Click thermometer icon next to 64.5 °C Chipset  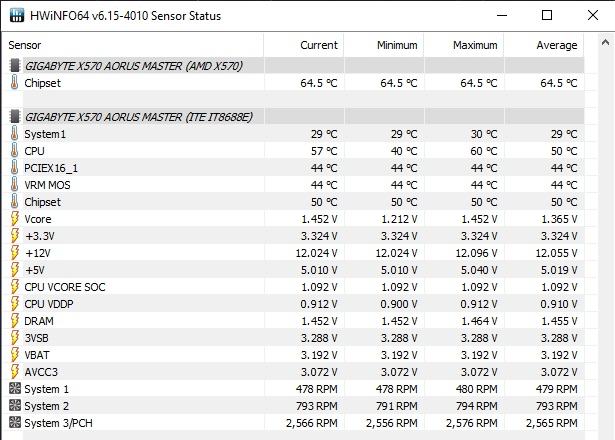(x=15, y=83)
